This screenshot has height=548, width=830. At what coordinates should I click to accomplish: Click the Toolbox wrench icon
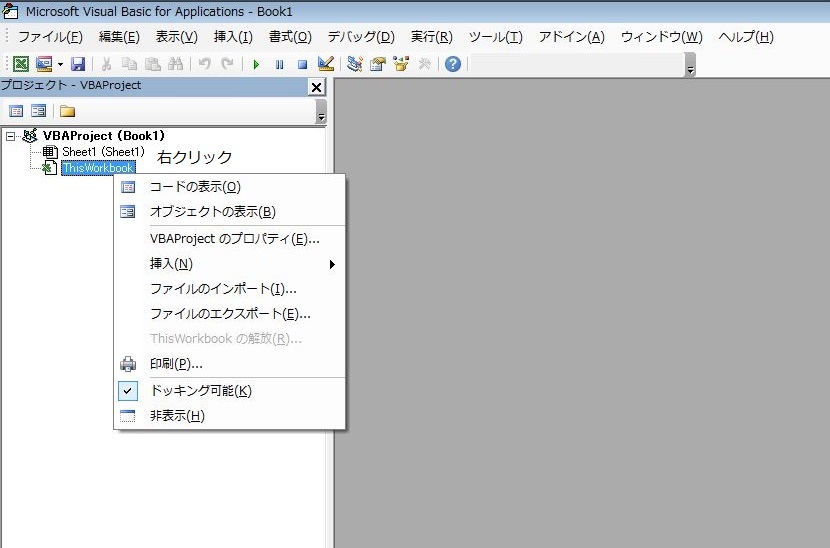(424, 64)
